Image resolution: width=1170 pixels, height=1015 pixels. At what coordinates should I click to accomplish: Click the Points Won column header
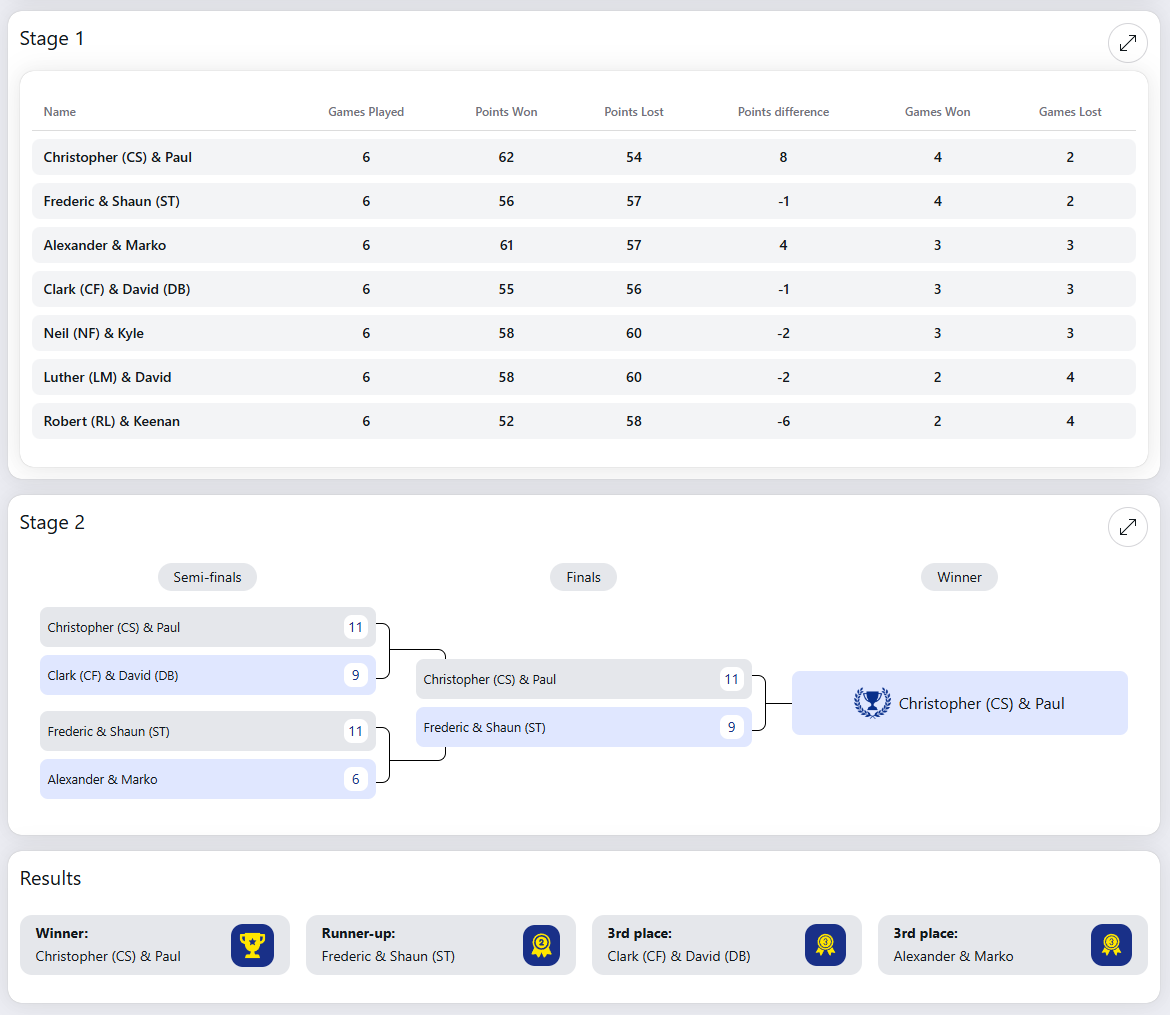click(x=506, y=112)
